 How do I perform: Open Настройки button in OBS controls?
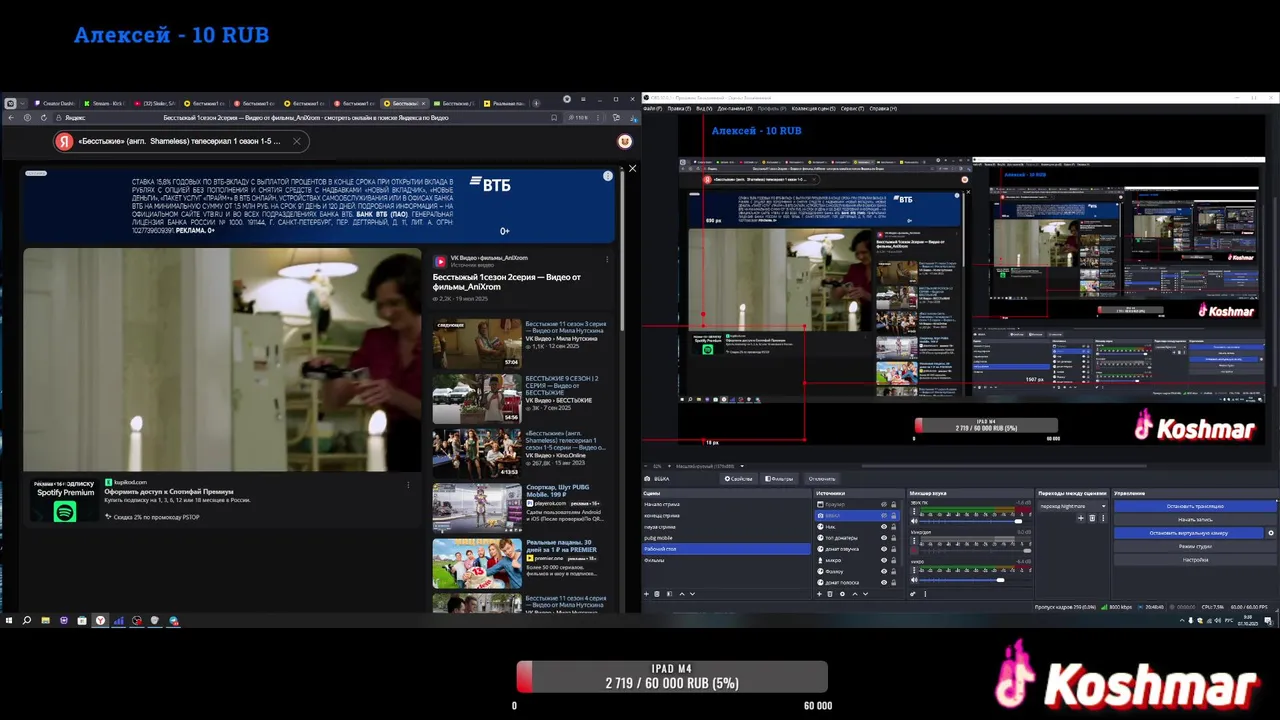tap(1195, 560)
